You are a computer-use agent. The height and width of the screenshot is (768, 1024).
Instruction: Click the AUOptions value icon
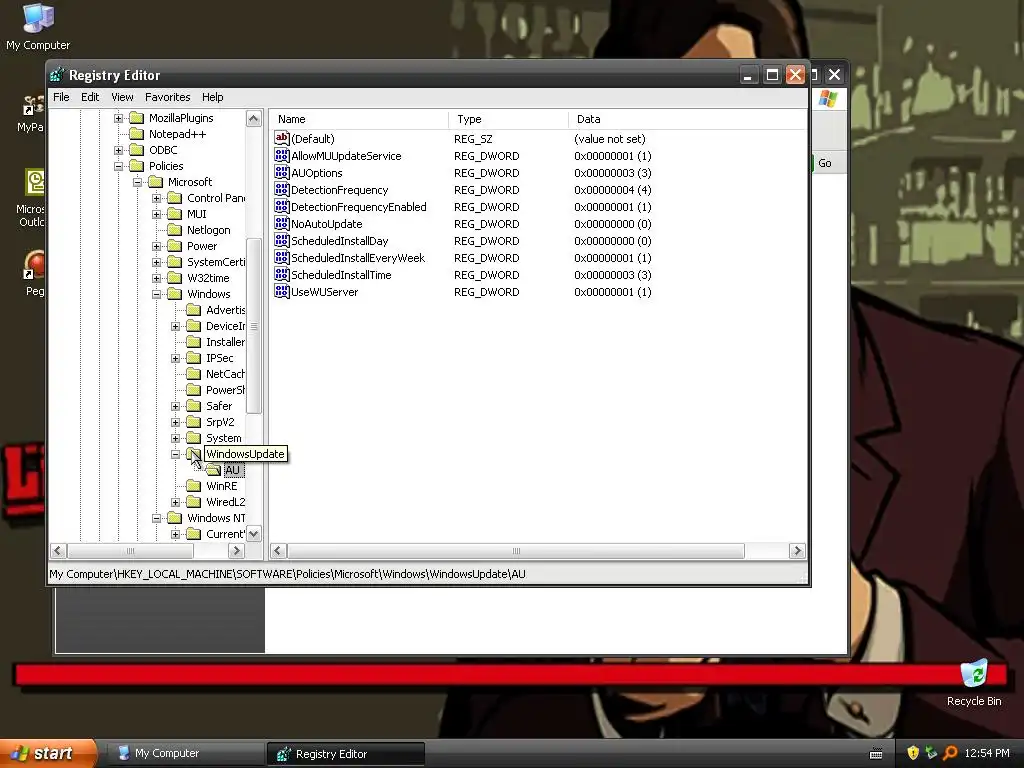[281, 172]
